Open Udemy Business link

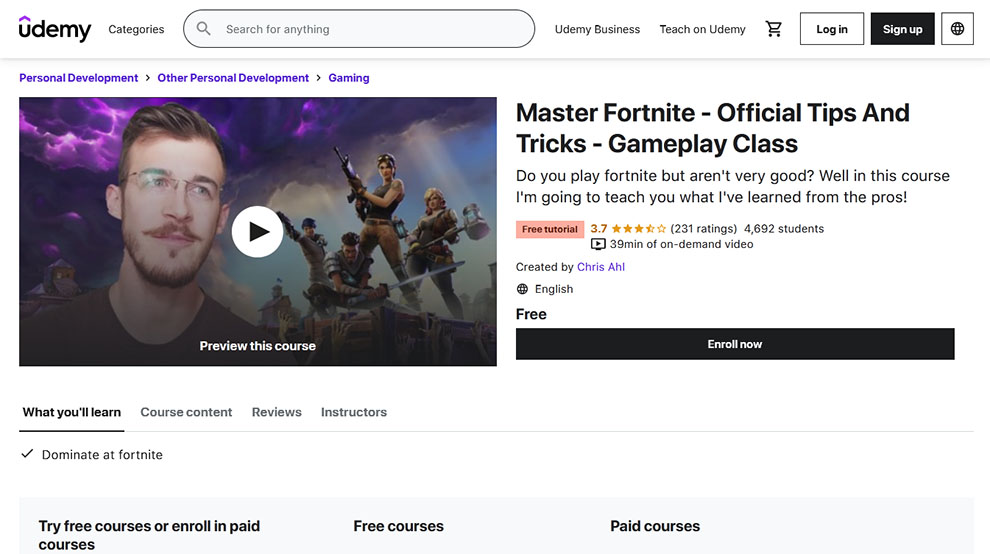coord(597,29)
